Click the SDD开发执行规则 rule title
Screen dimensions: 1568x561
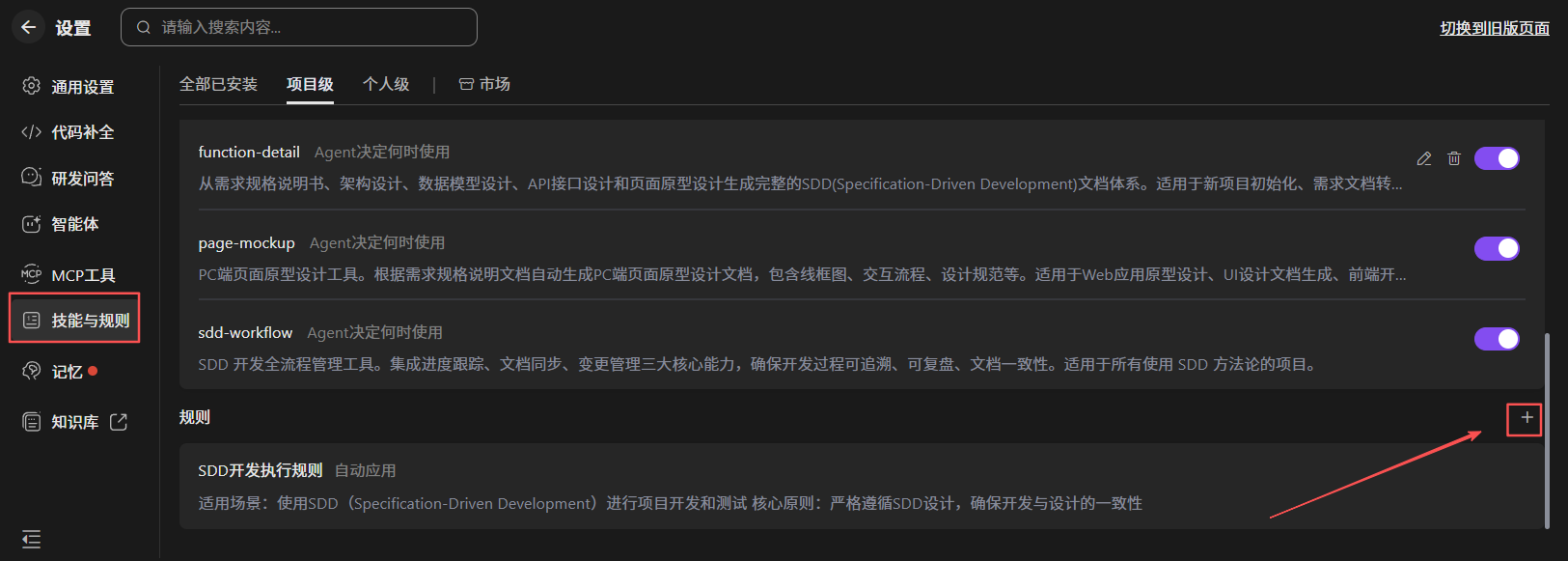pyautogui.click(x=261, y=471)
